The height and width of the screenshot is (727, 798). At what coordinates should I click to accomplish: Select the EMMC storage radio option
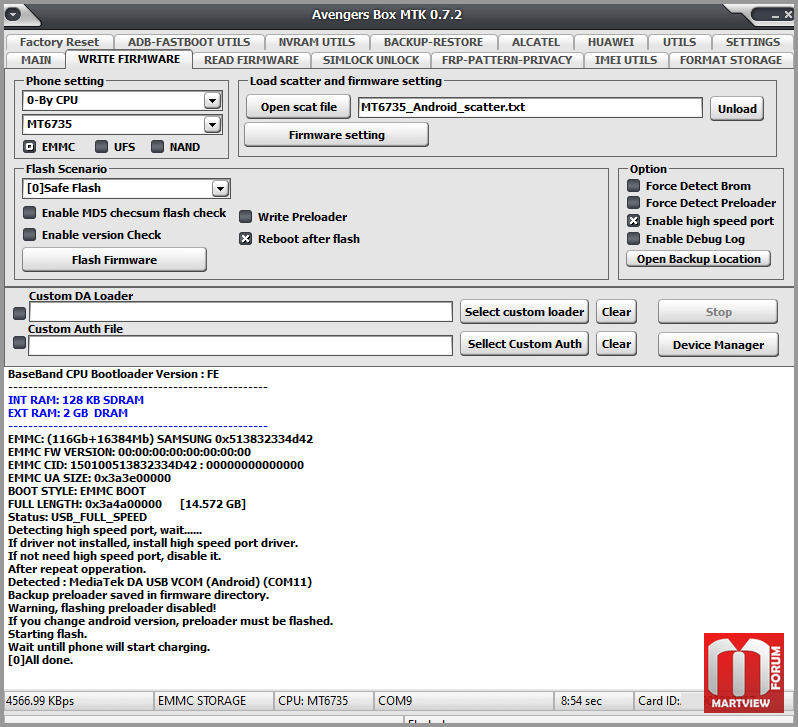coord(30,147)
